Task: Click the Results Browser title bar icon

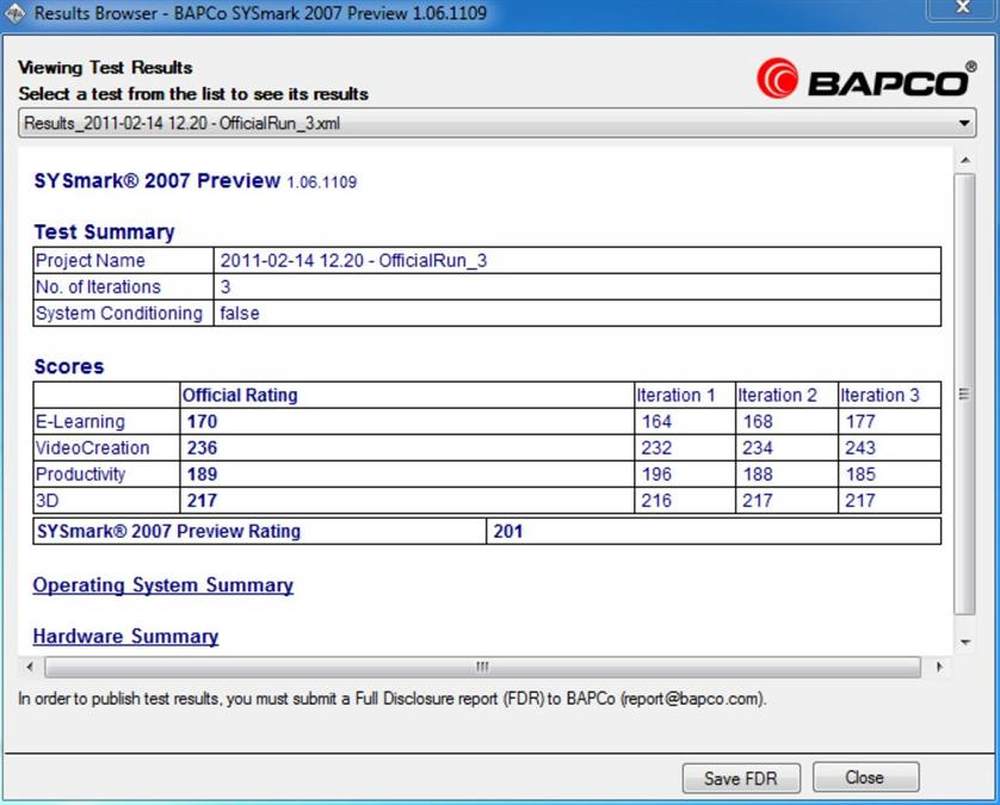Action: pos(15,13)
